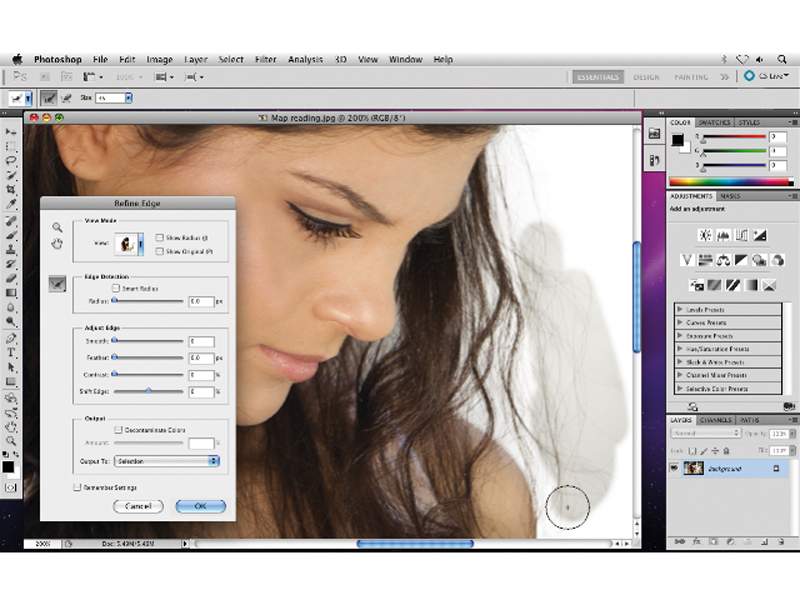Select the Zoom tool in Refine Edge dialog
This screenshot has height=600, width=800.
pos(57,227)
